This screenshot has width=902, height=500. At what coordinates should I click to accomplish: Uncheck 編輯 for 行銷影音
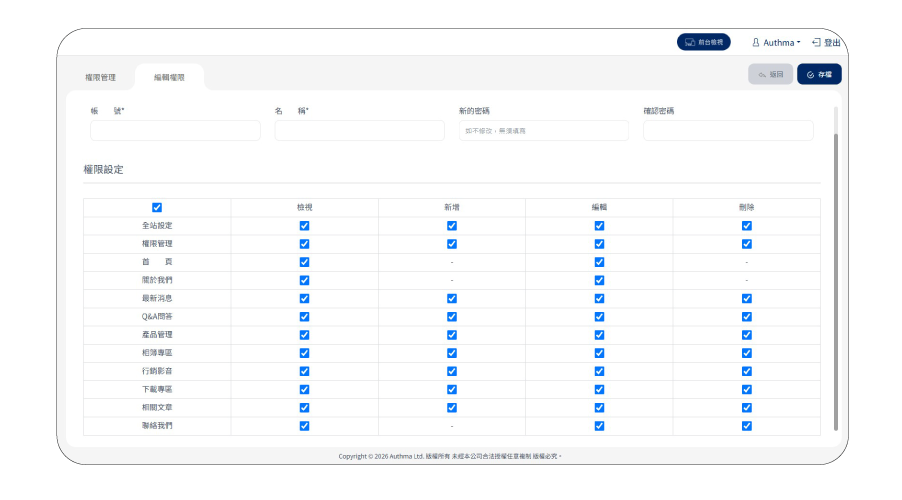599,371
